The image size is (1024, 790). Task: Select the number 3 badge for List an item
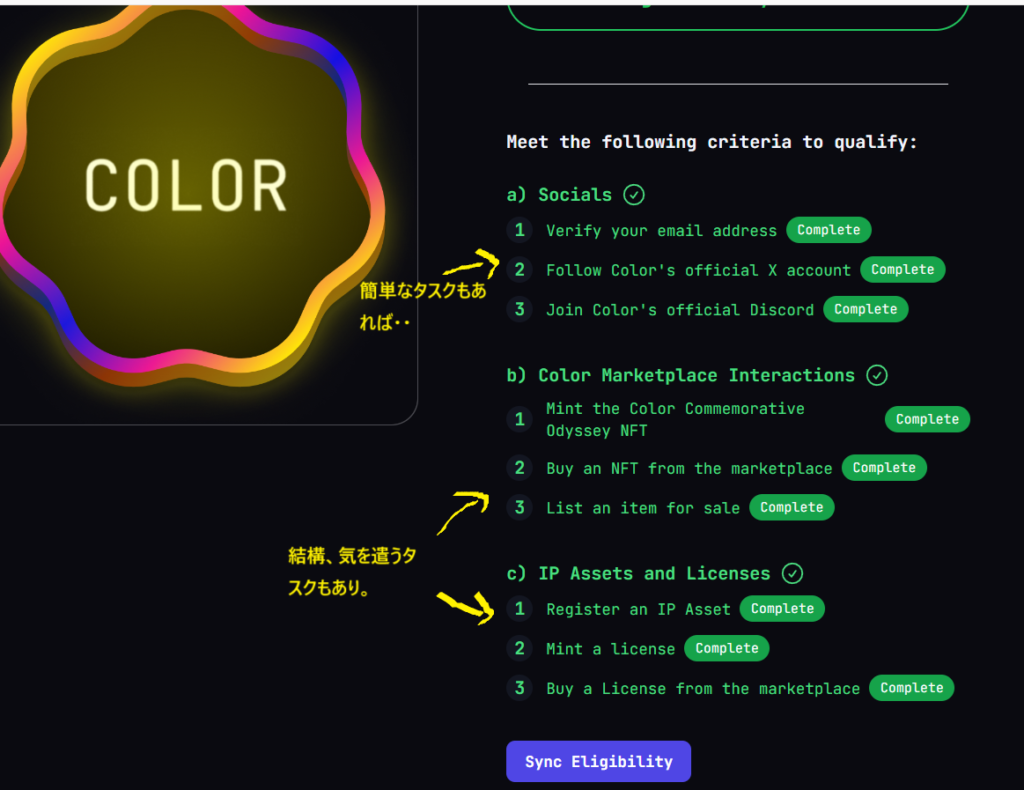coord(520,507)
